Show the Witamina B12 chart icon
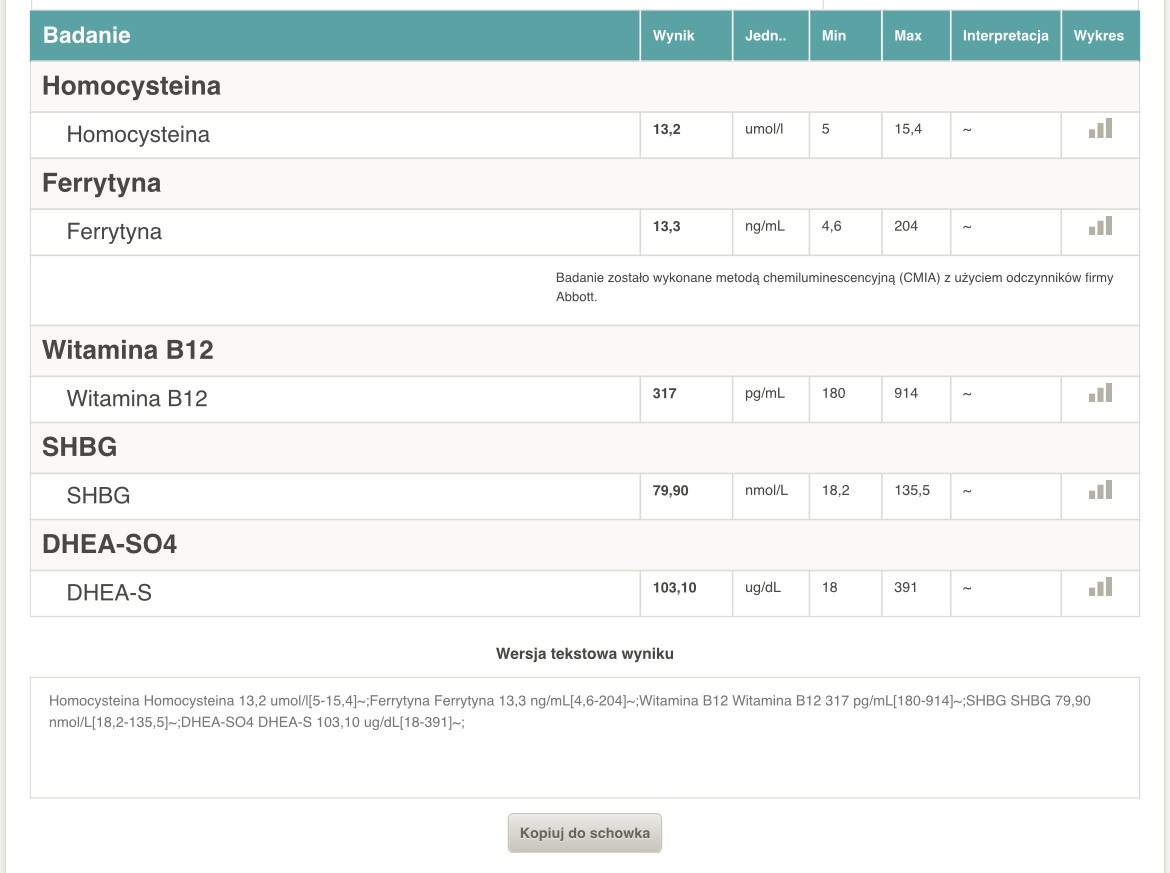The height and width of the screenshot is (873, 1170). (1100, 393)
